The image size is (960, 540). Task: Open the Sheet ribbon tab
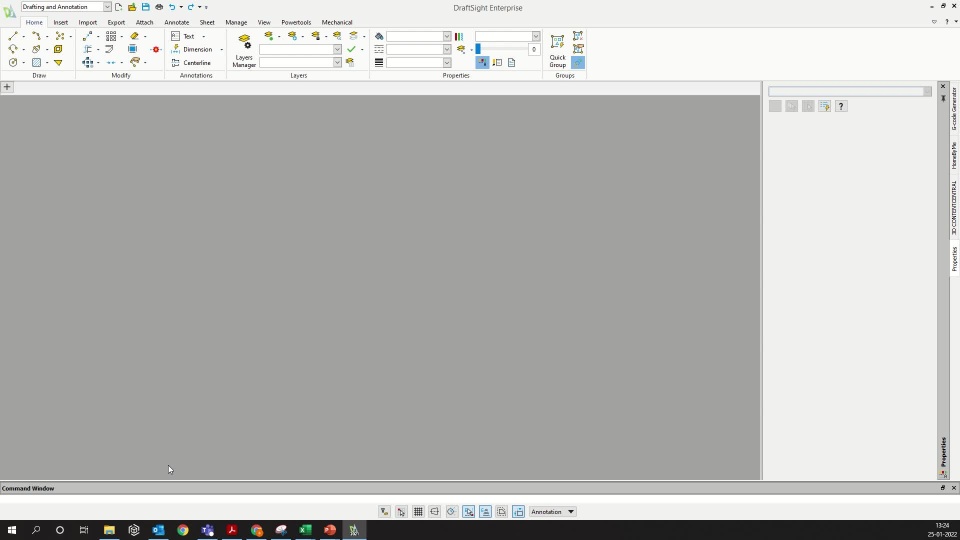tap(207, 22)
